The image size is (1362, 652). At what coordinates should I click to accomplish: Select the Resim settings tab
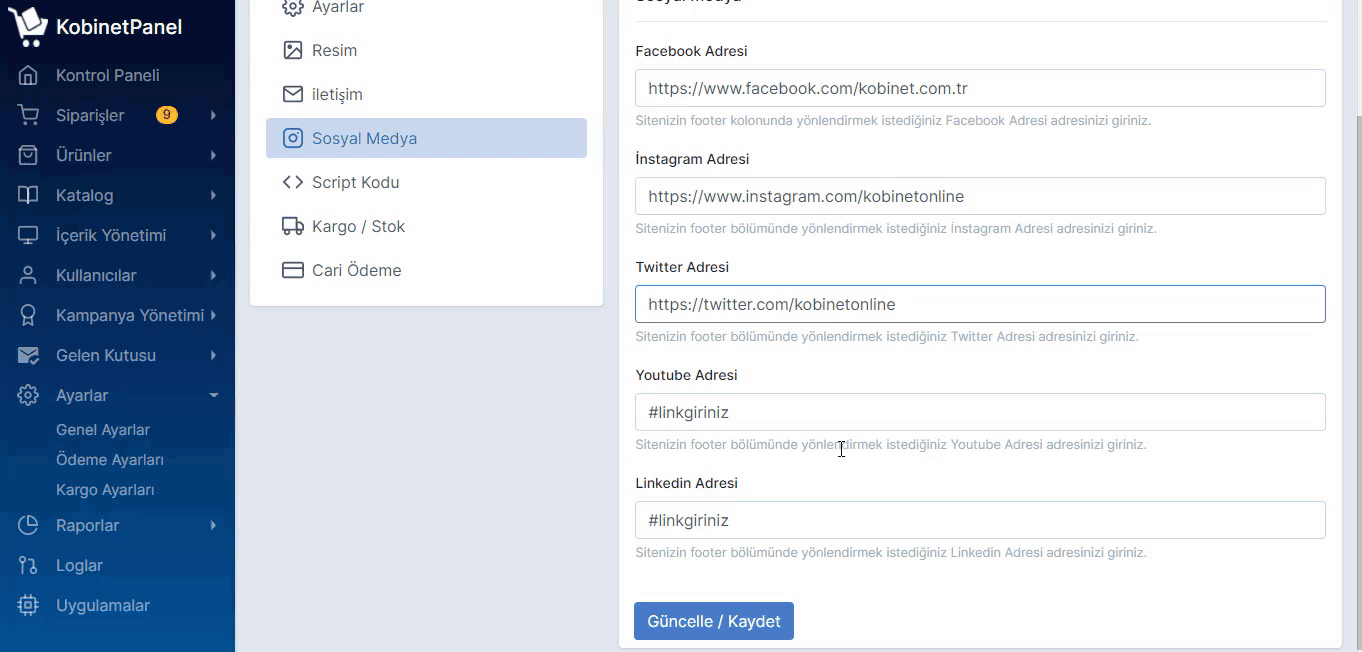coord(426,50)
